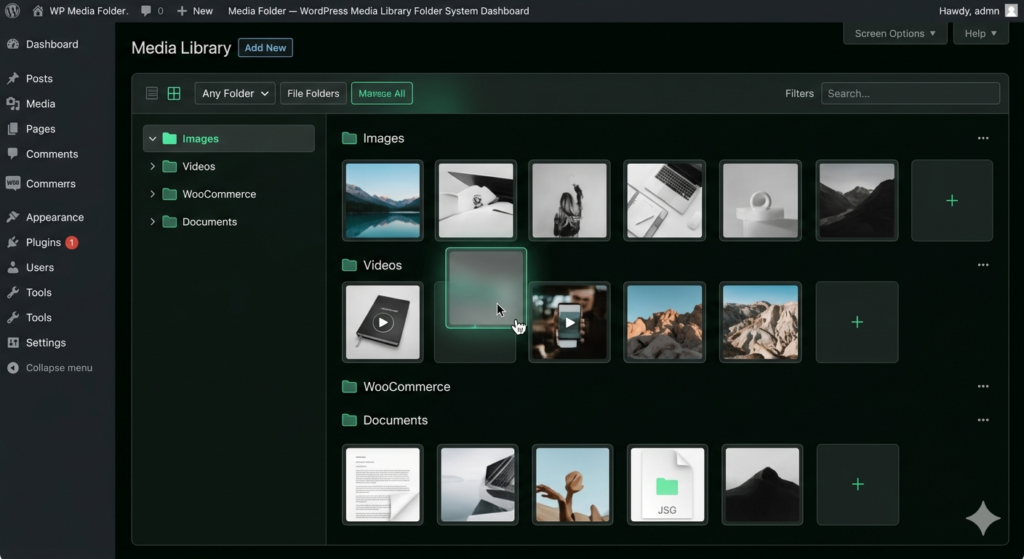Viewport: 1024px width, 559px height.
Task: Switch to list view mode
Action: point(152,93)
